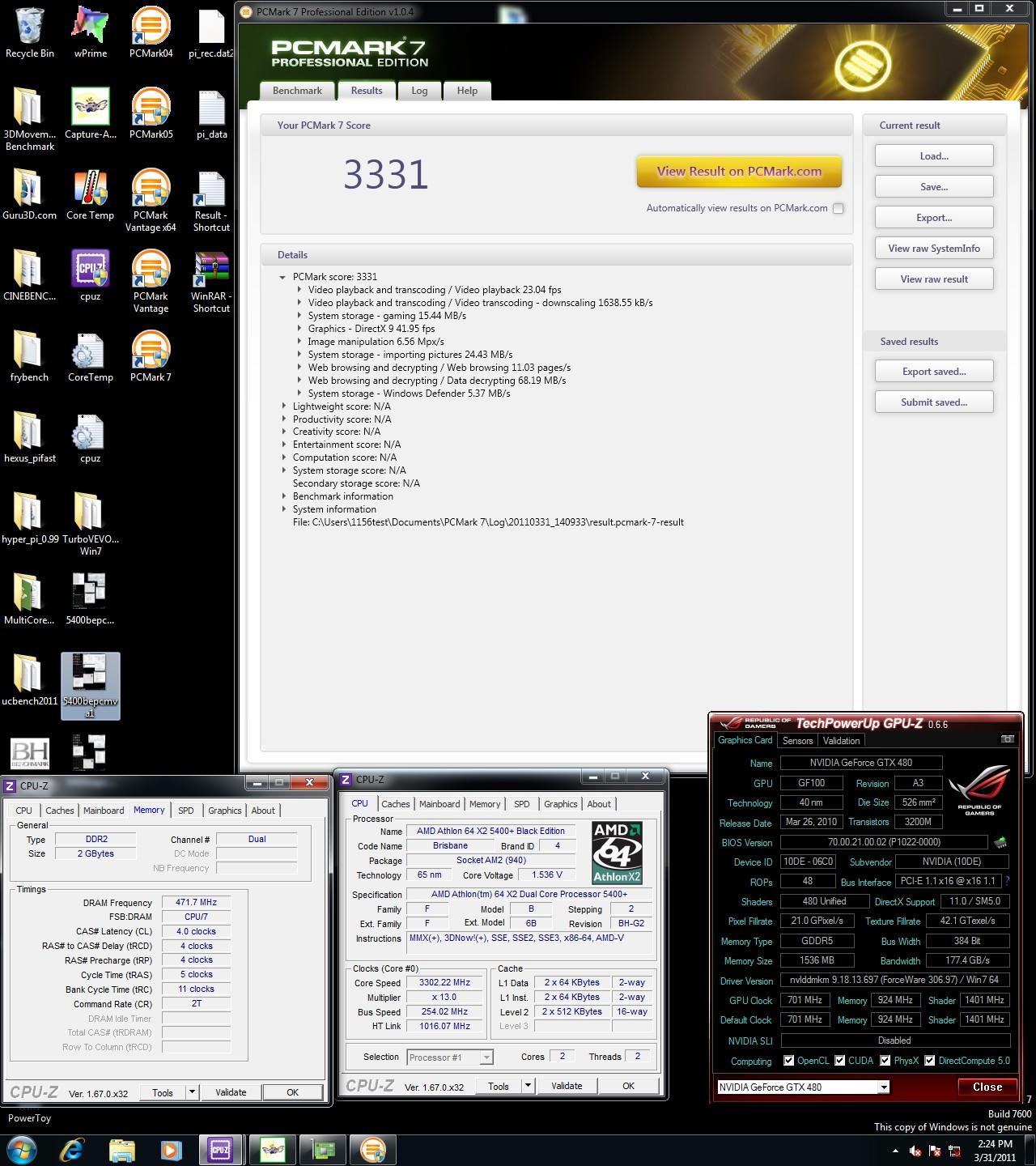
Task: Open the Validation tab in GPU-Z
Action: [x=841, y=740]
